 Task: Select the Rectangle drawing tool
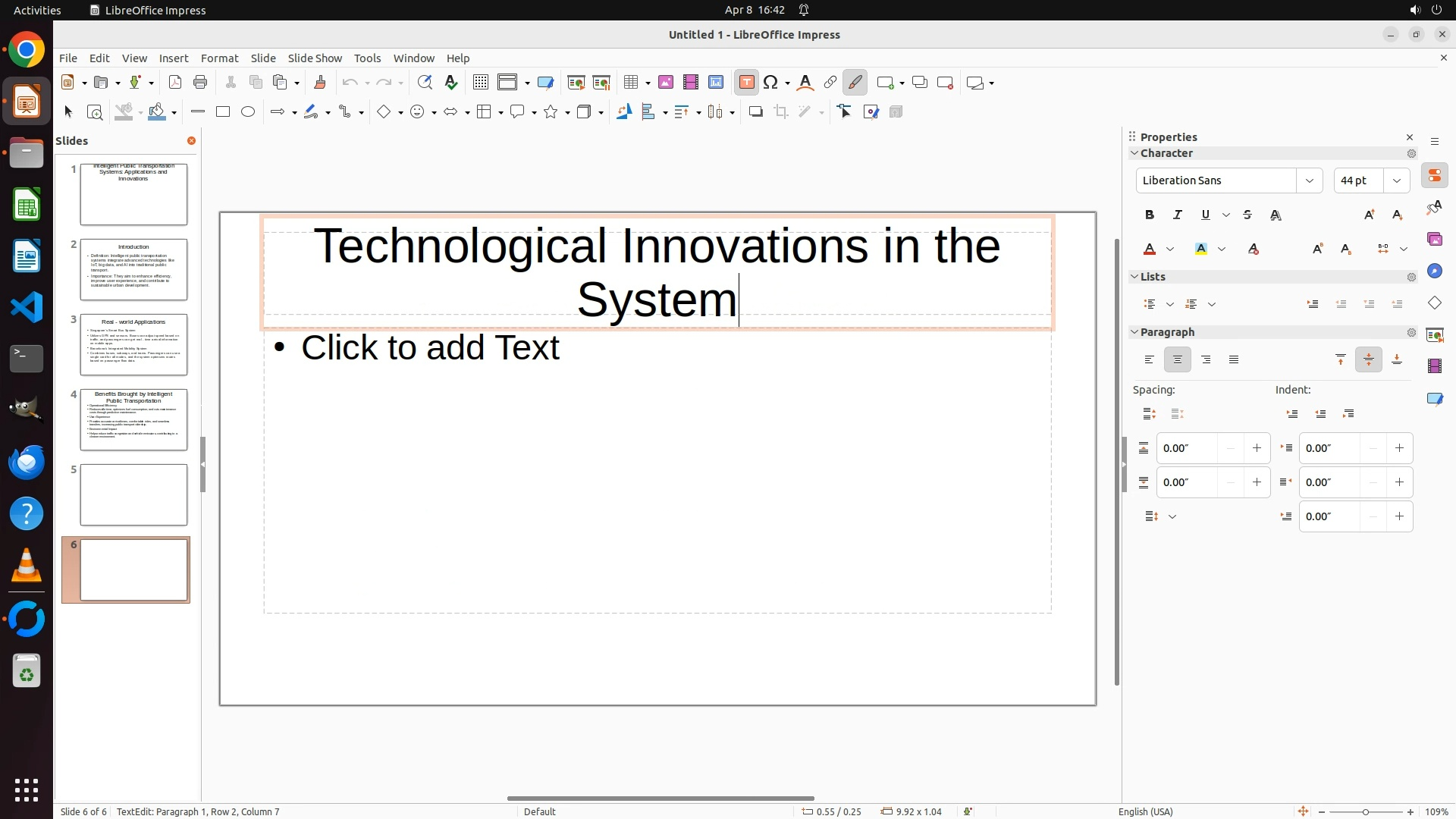click(x=223, y=112)
